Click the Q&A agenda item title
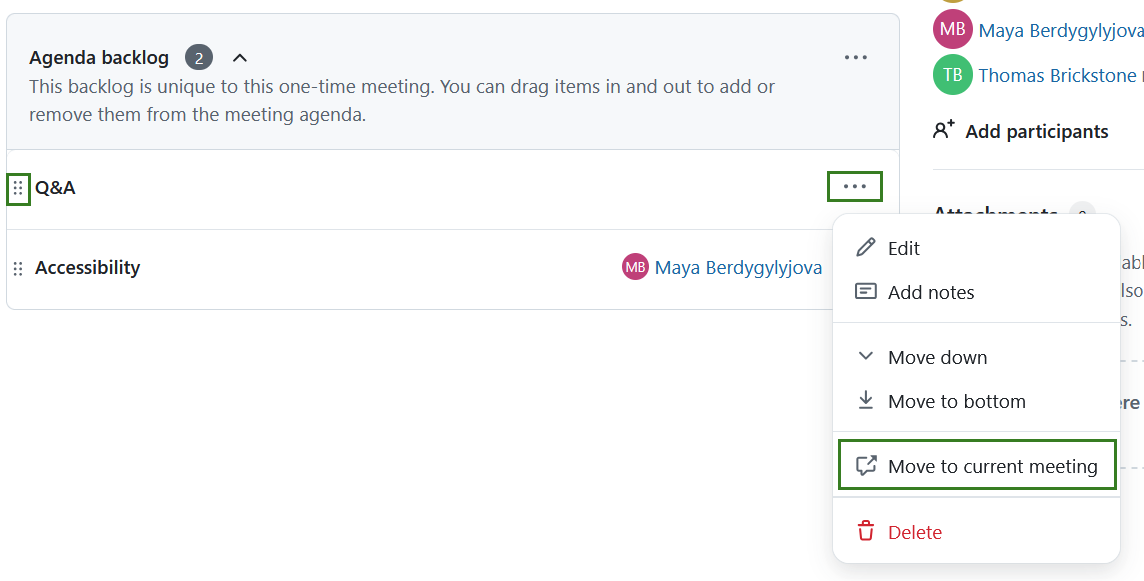This screenshot has width=1144, height=581. pos(55,187)
